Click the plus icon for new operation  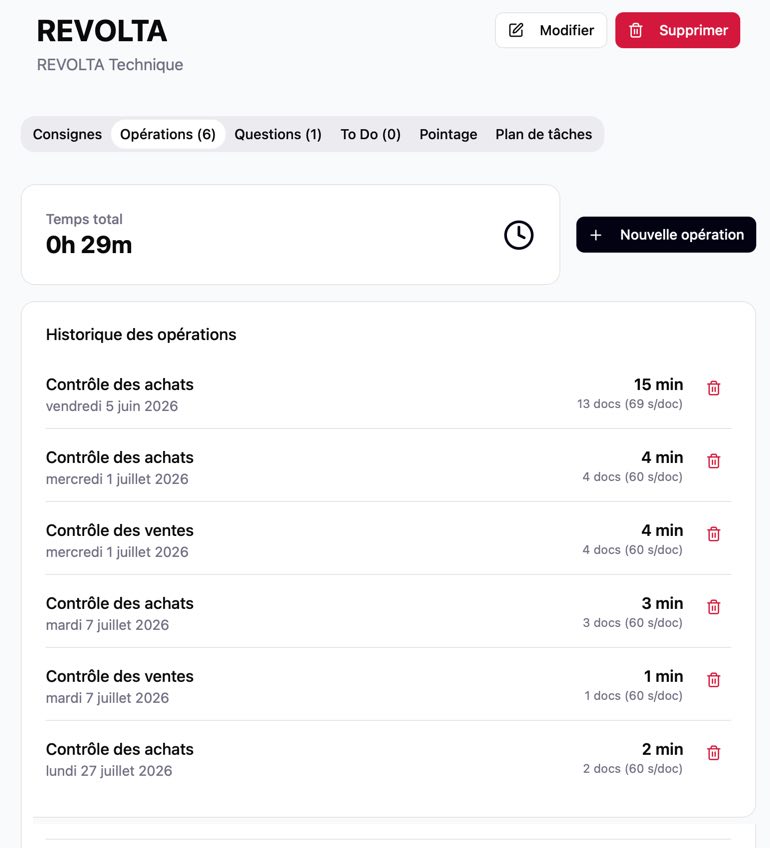595,235
